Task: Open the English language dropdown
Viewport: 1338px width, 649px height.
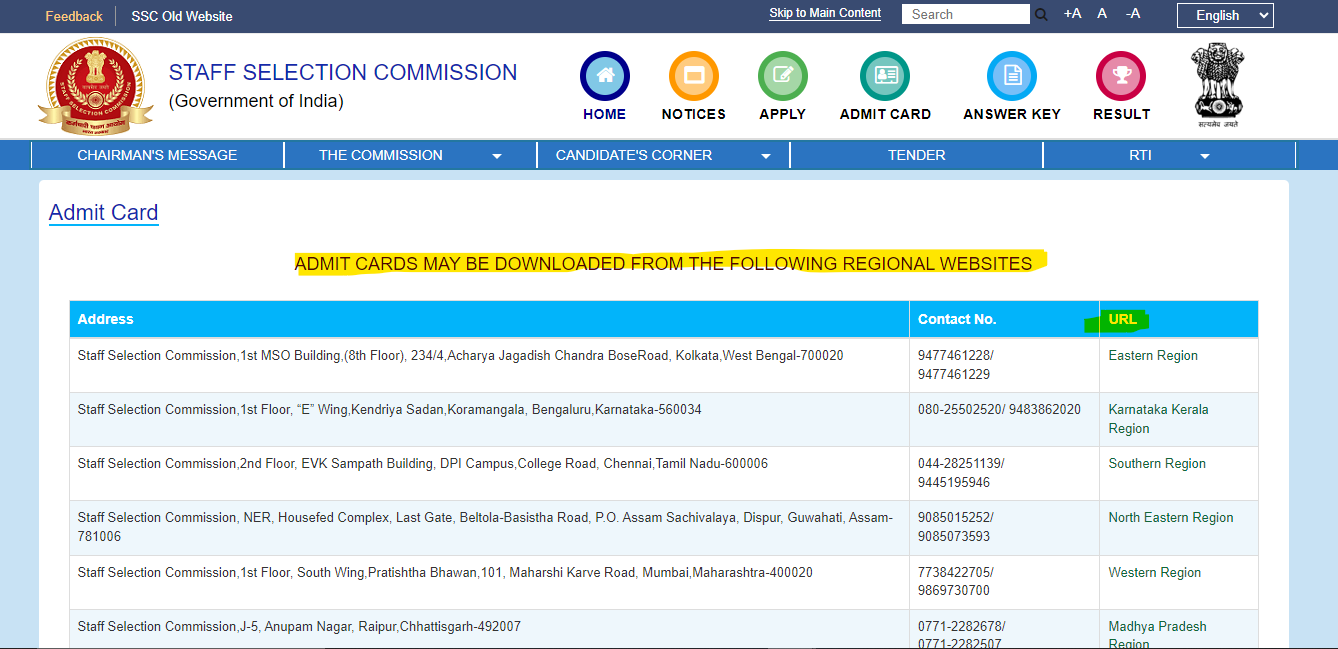Action: coord(1225,15)
